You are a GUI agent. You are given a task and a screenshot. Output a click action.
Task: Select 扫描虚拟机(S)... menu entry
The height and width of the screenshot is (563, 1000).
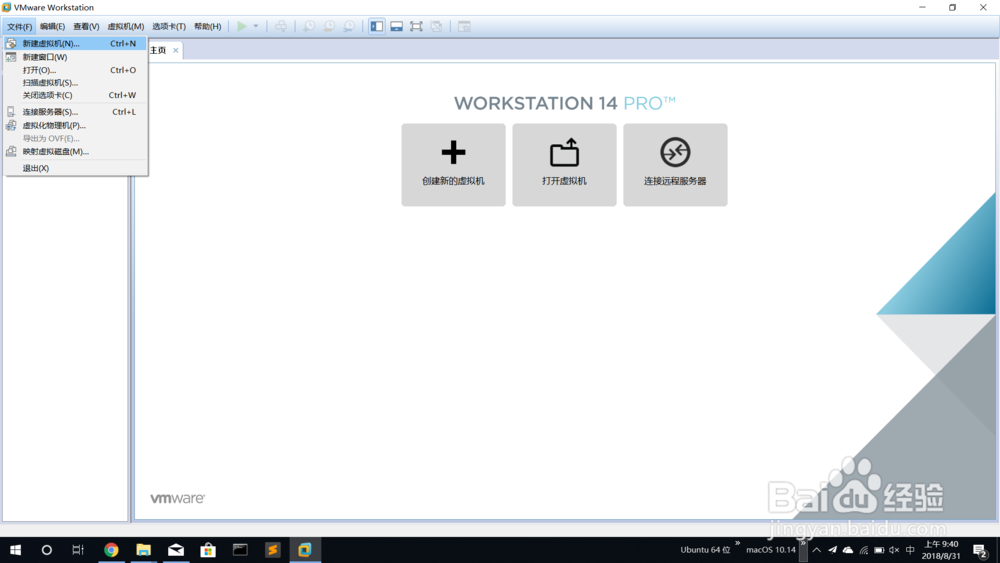(x=76, y=83)
